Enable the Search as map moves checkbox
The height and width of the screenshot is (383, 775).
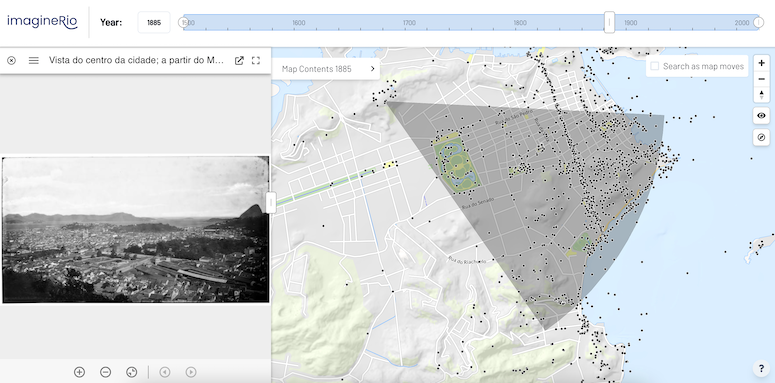pyautogui.click(x=654, y=66)
